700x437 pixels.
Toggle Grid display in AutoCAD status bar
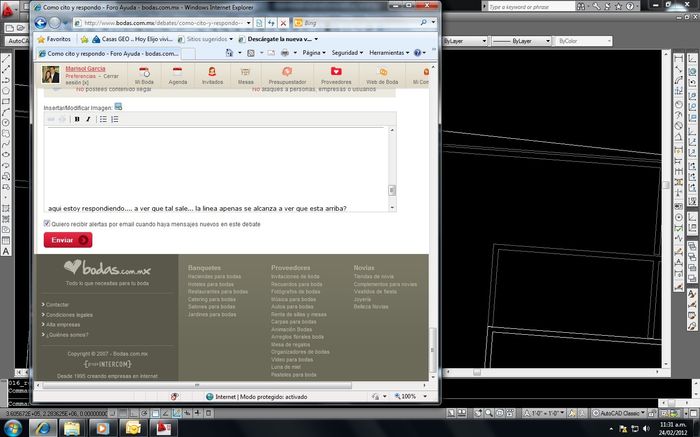tap(123, 413)
